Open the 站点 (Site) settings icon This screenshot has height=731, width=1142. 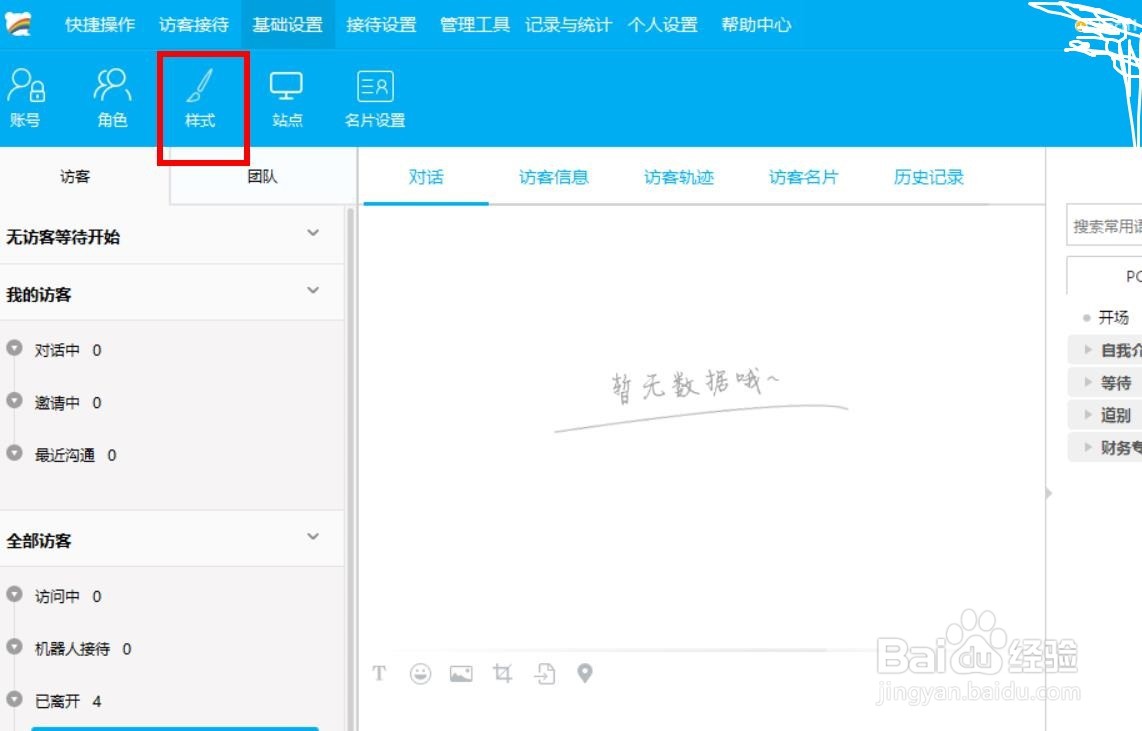coord(287,97)
